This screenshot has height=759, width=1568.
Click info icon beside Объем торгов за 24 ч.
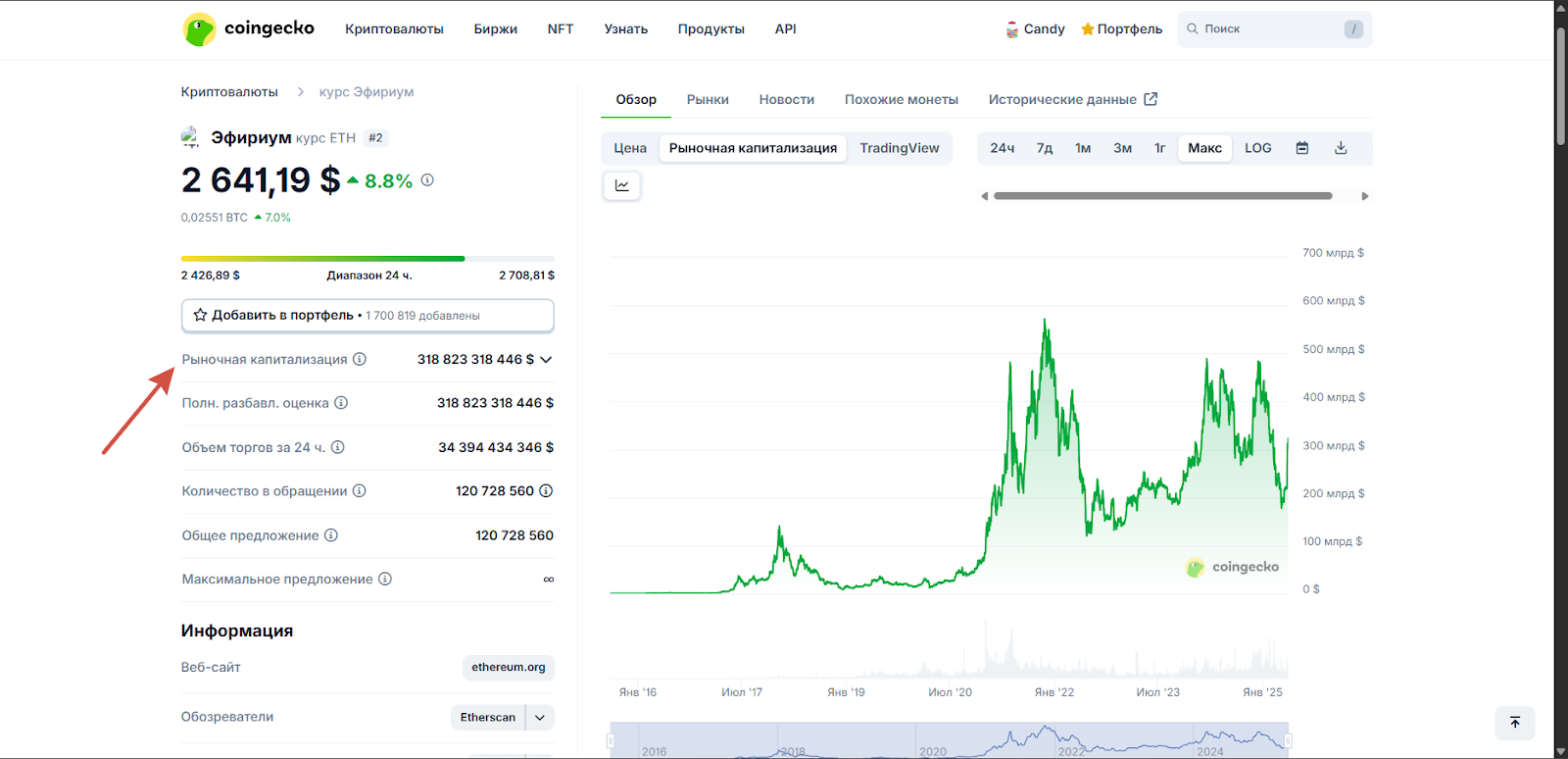(338, 447)
